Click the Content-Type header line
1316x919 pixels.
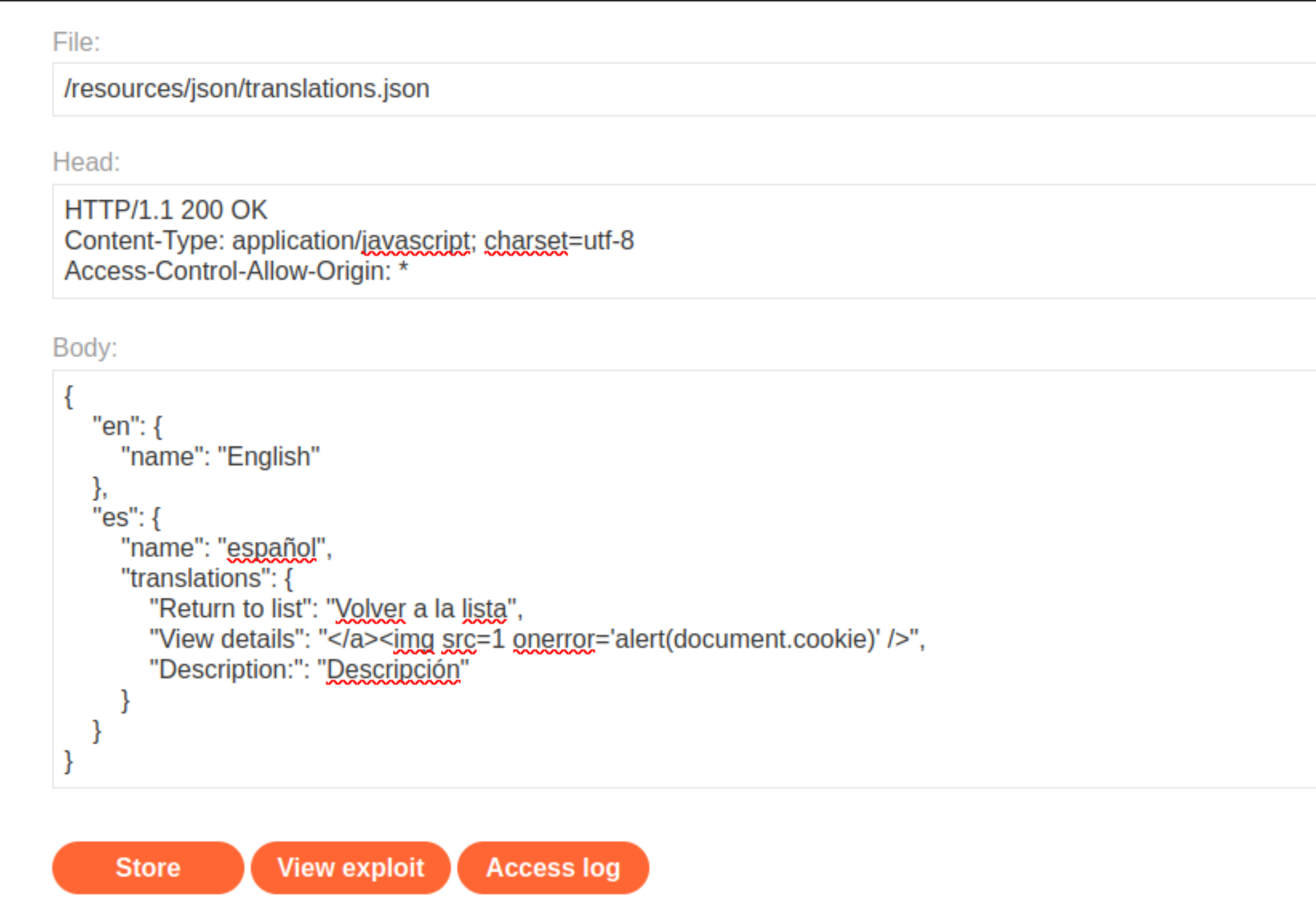(349, 241)
